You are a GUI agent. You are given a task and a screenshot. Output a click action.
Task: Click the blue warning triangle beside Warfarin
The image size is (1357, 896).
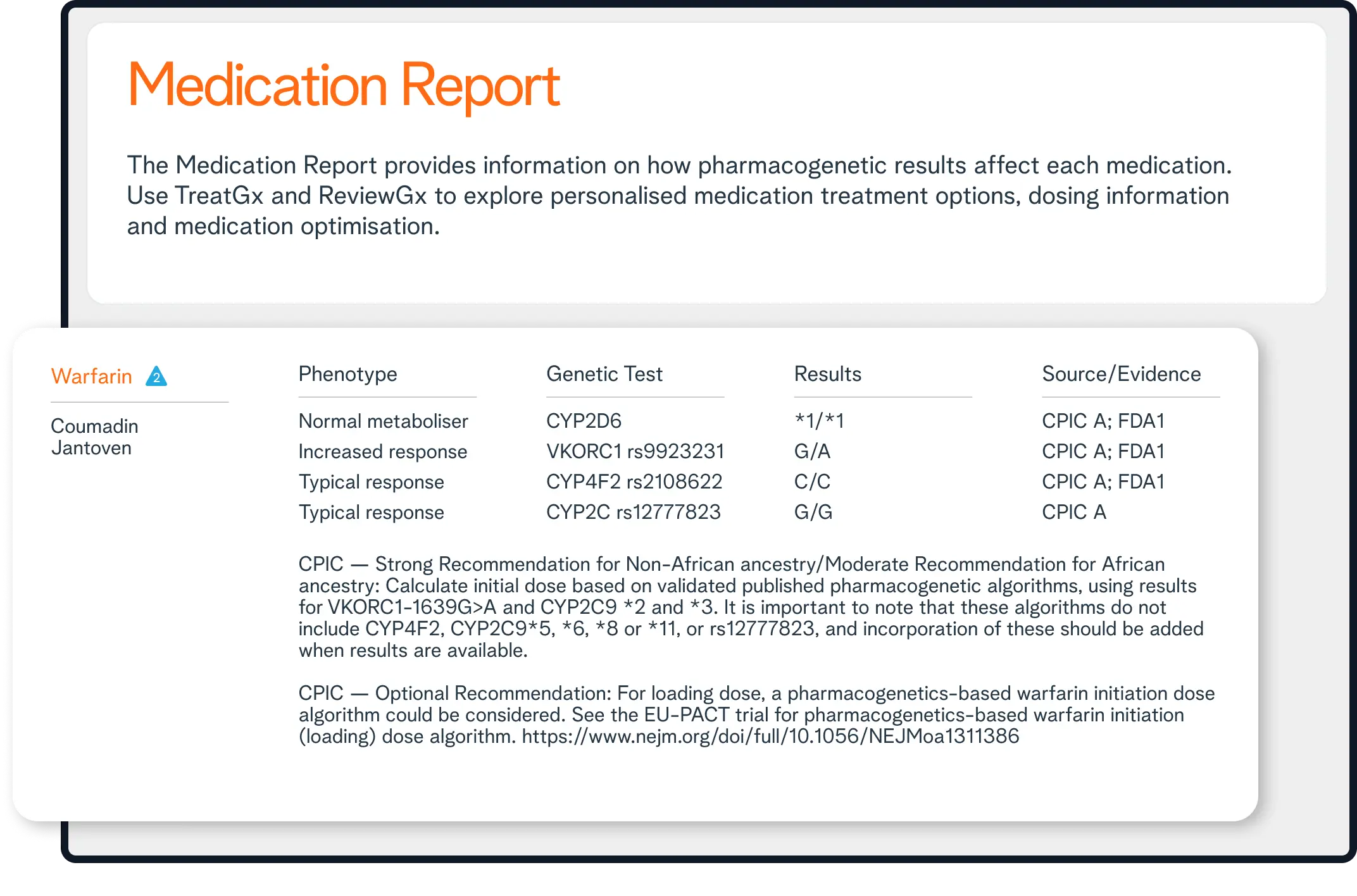(156, 377)
